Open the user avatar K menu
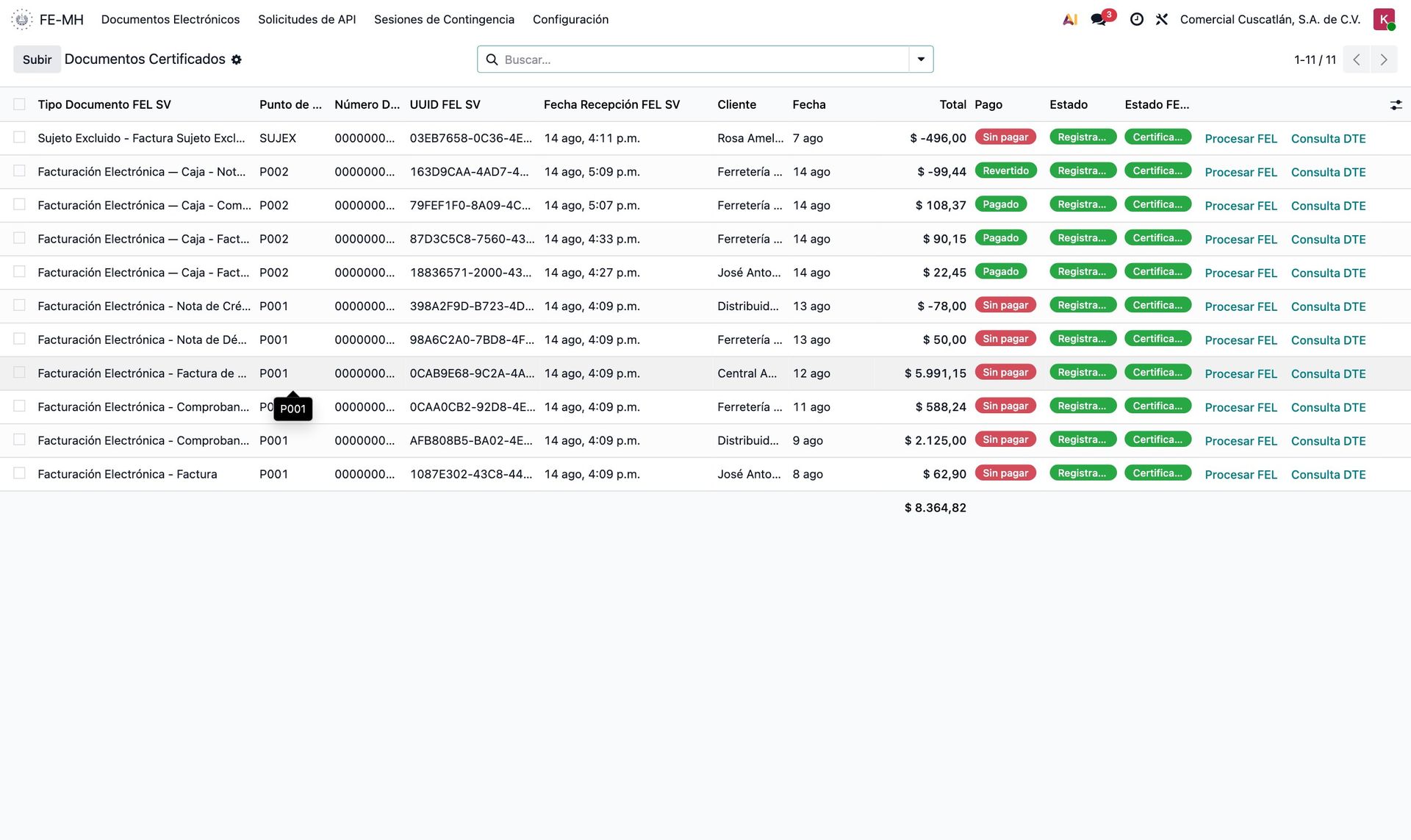Screen dimensions: 1411x840 [x=1384, y=19]
